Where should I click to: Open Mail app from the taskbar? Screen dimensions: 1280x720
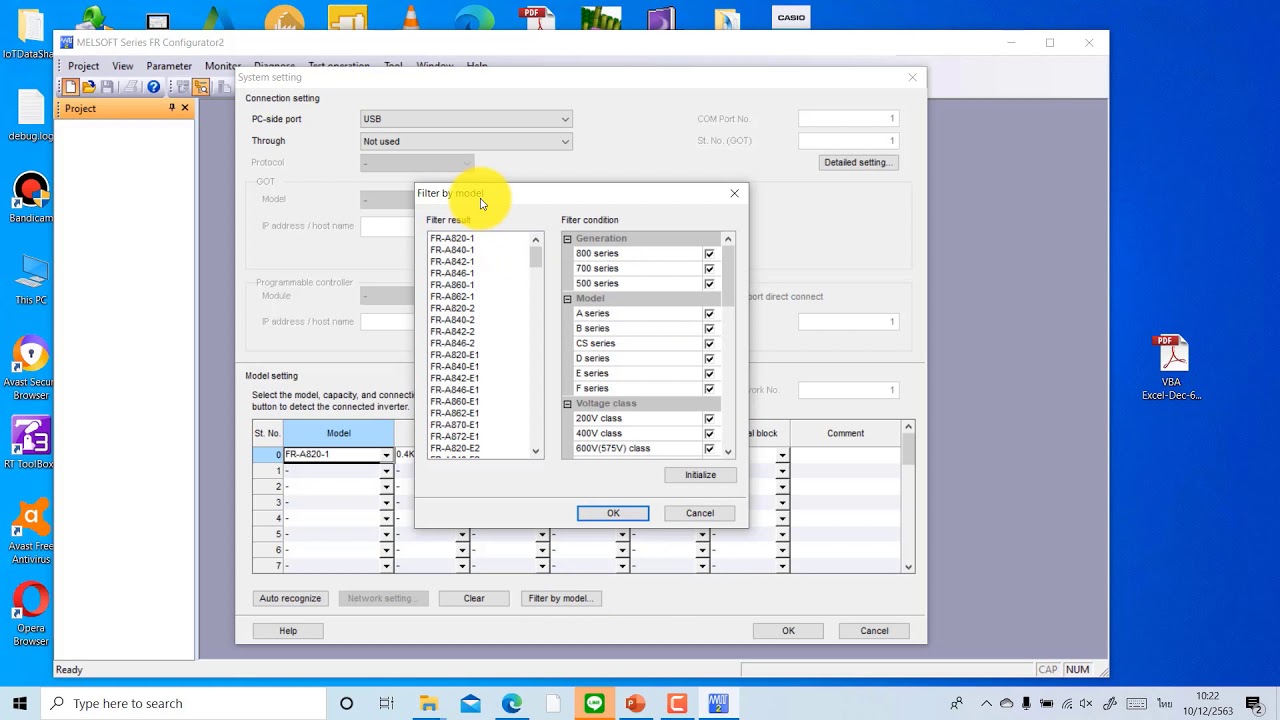470,704
